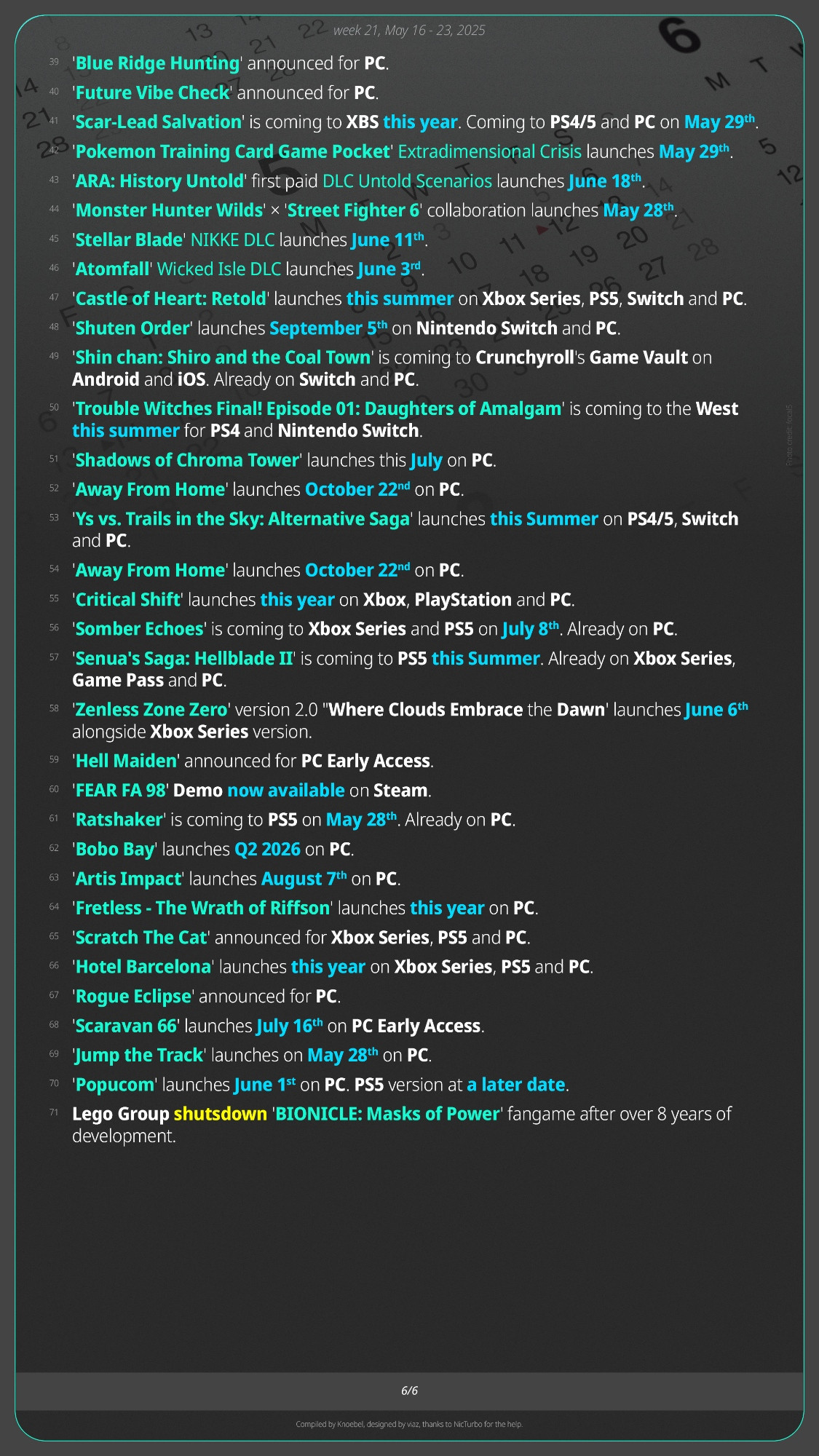Click the 'Senua's Saga: Hellblade II' title
This screenshot has height=1456, width=819.
(184, 659)
